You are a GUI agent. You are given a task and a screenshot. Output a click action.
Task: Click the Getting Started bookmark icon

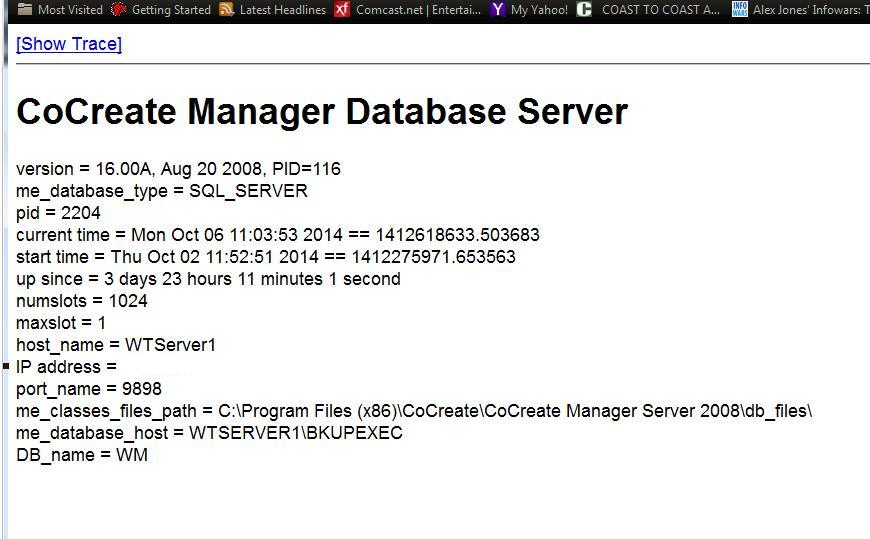(118, 9)
